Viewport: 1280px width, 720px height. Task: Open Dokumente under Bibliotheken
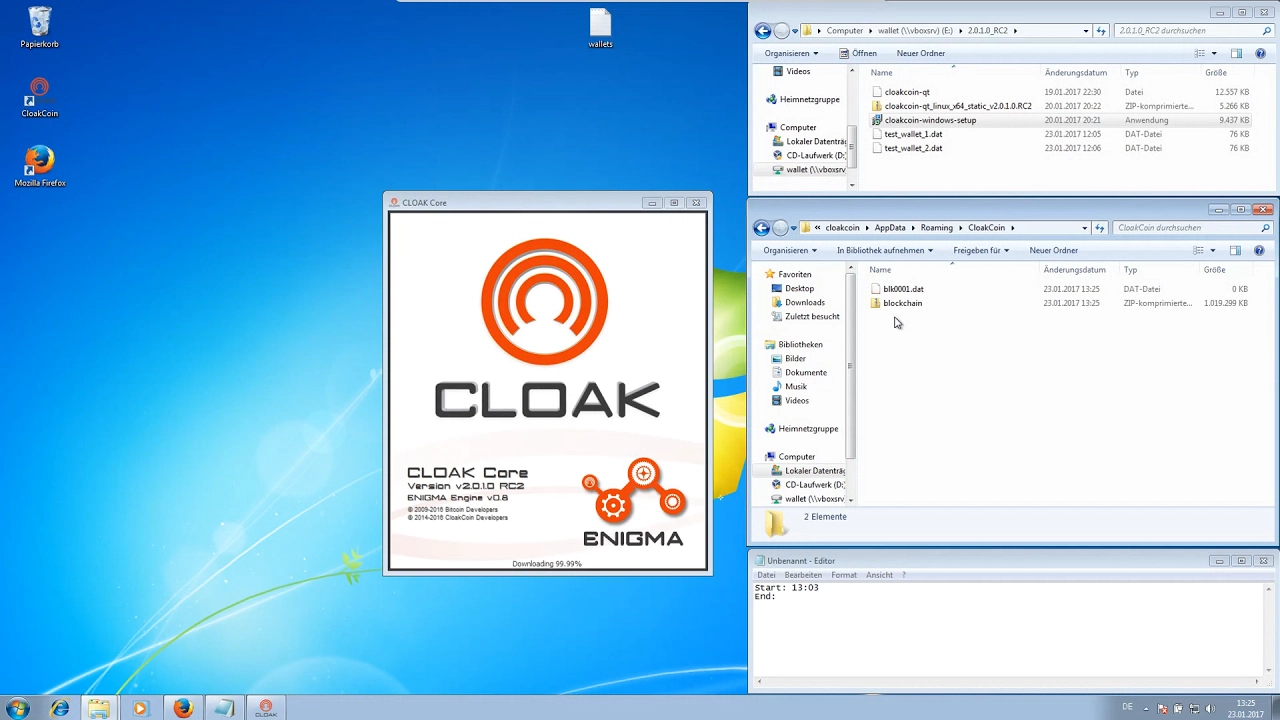(805, 372)
